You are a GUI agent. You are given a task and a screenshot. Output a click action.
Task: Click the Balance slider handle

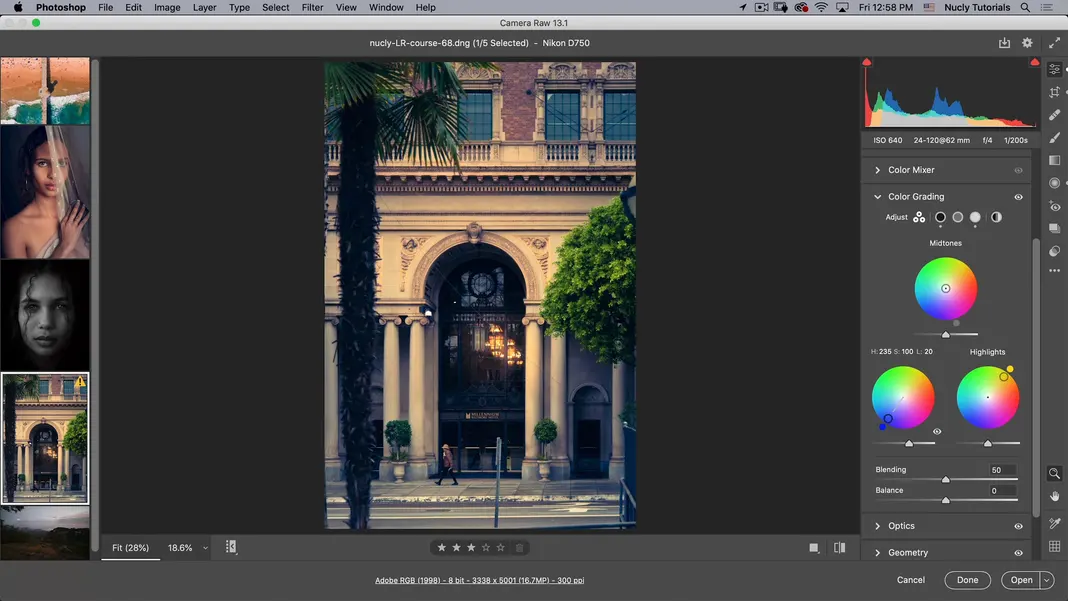(945, 500)
